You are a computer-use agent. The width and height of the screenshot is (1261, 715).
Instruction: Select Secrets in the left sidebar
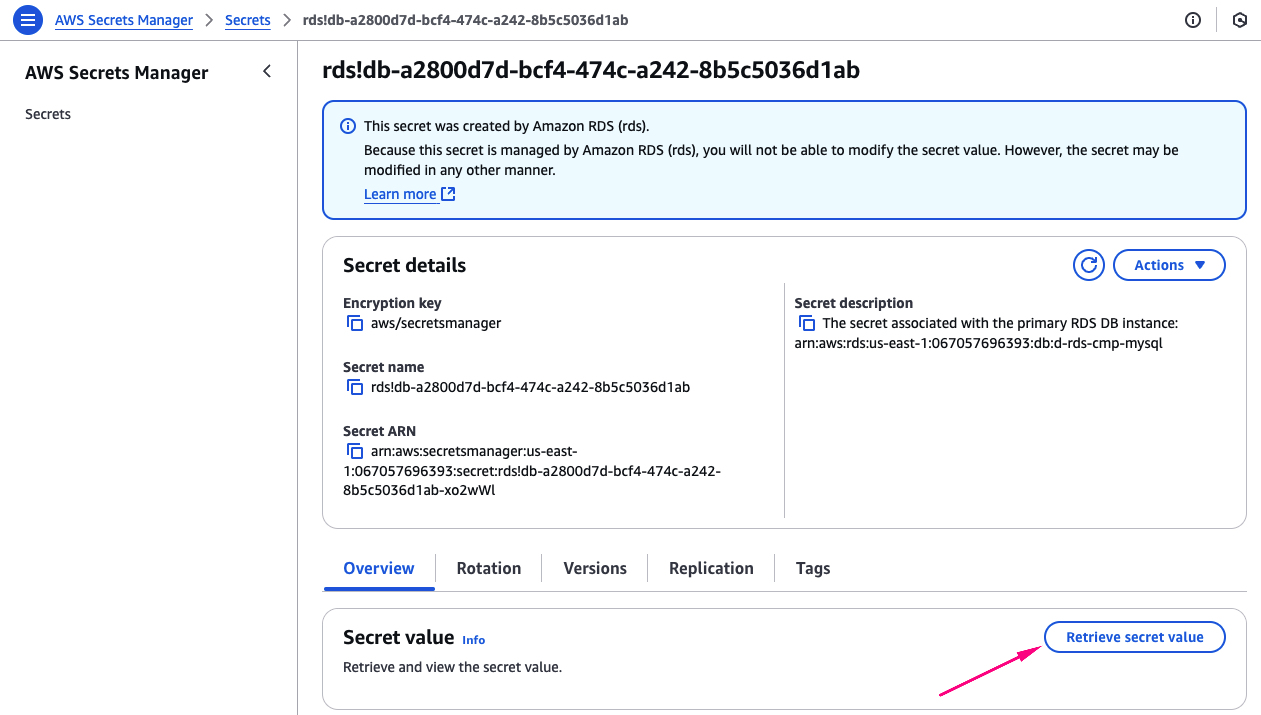pyautogui.click(x=48, y=114)
